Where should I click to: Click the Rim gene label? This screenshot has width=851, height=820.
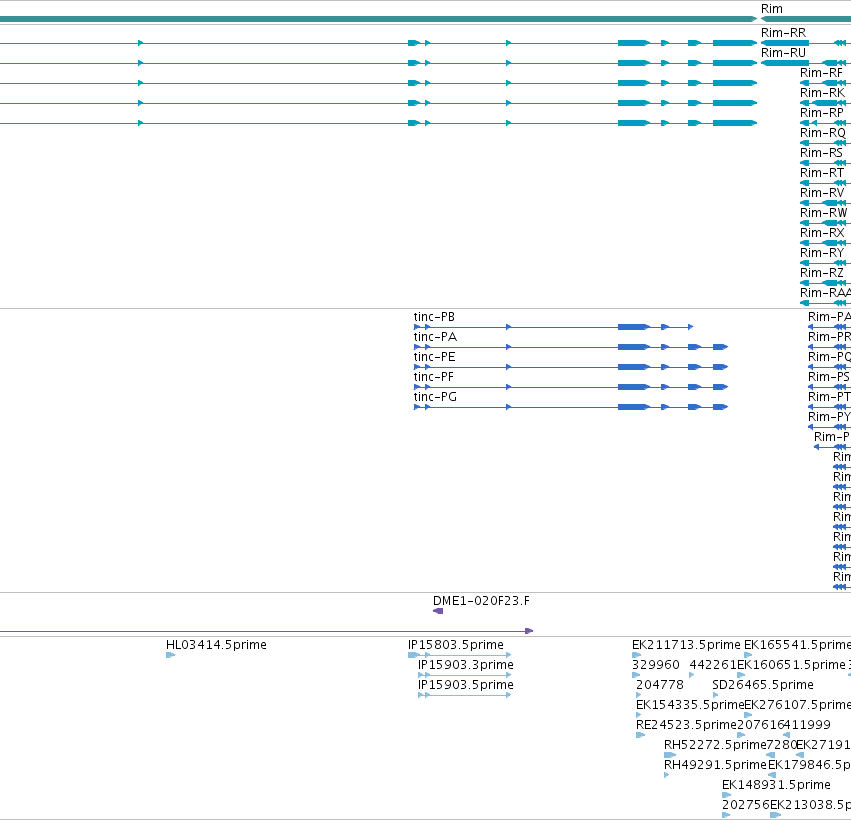tap(771, 9)
